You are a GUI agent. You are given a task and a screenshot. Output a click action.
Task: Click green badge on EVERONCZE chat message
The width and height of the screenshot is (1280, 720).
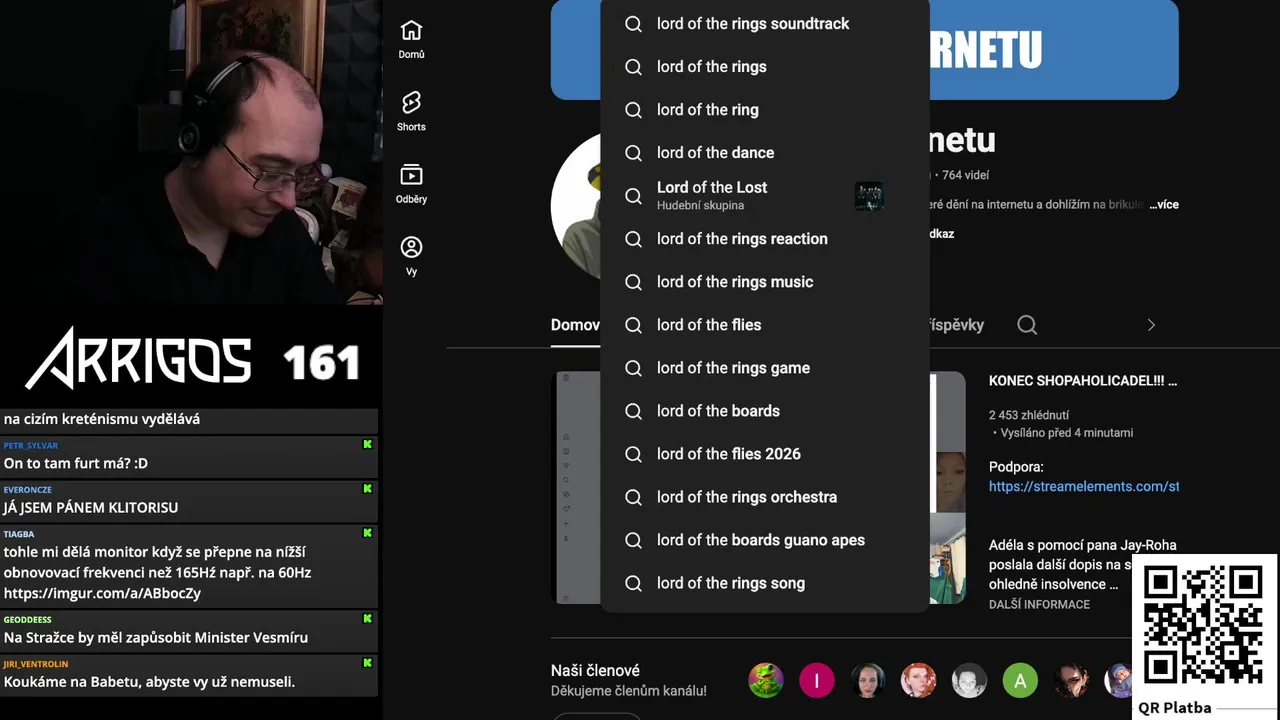(x=367, y=489)
